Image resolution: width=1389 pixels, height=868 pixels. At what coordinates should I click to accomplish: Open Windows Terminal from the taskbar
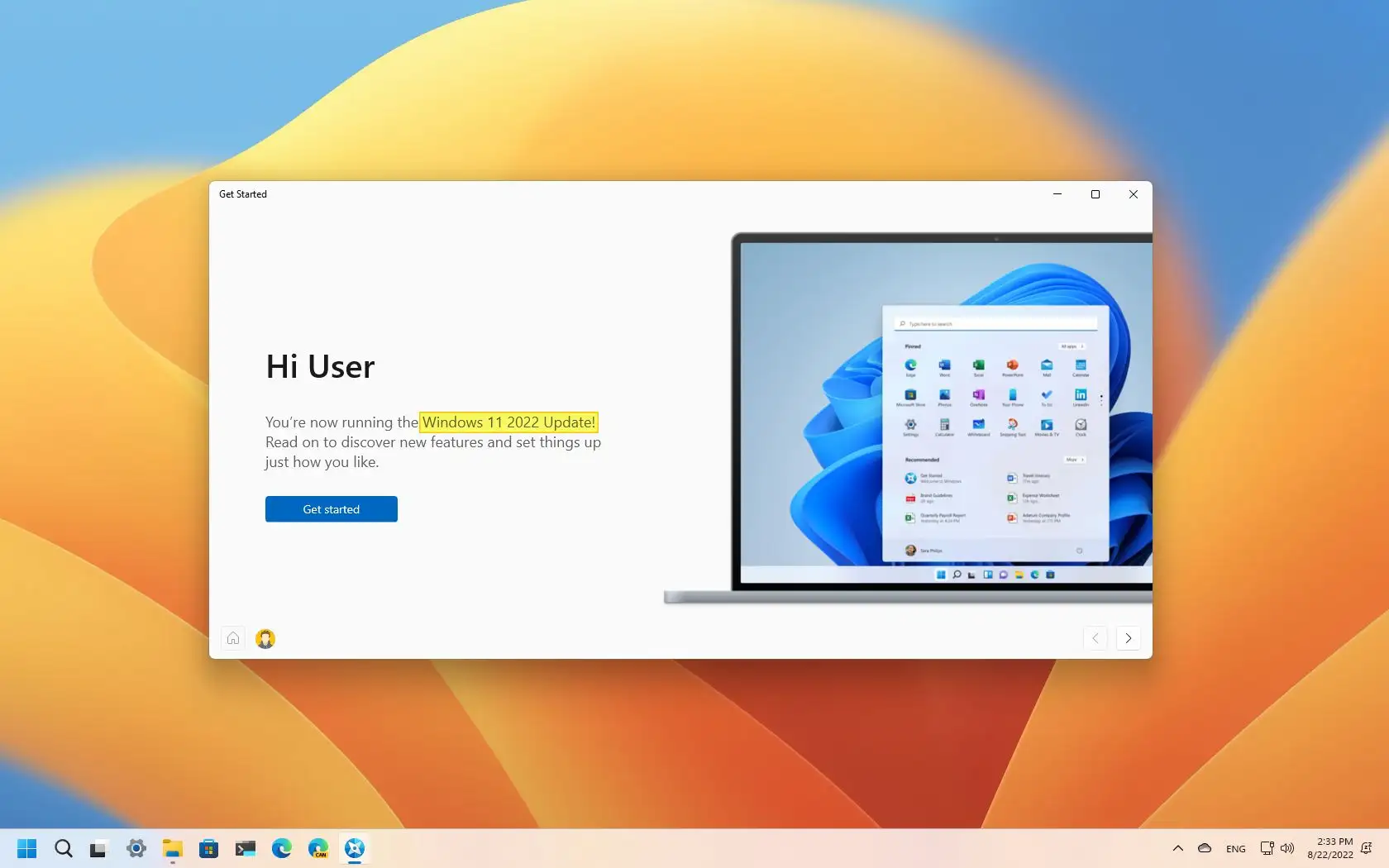point(246,848)
